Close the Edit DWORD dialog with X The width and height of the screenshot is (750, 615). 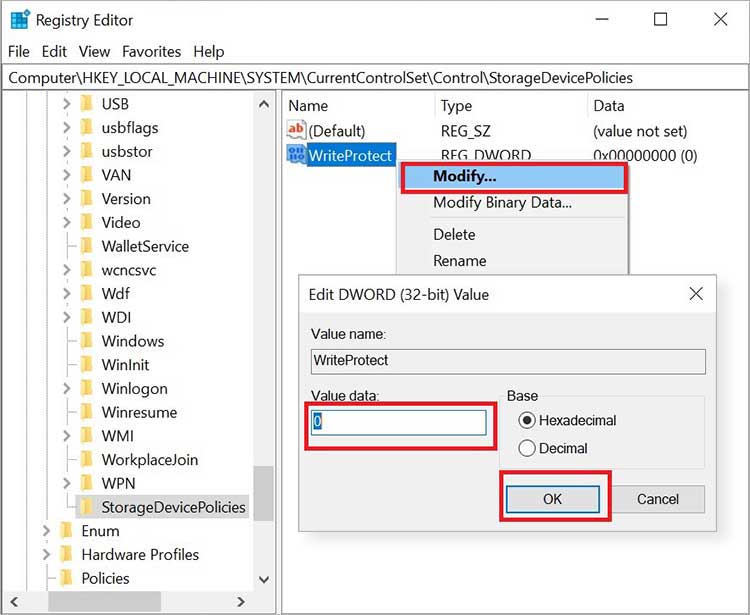[x=696, y=294]
